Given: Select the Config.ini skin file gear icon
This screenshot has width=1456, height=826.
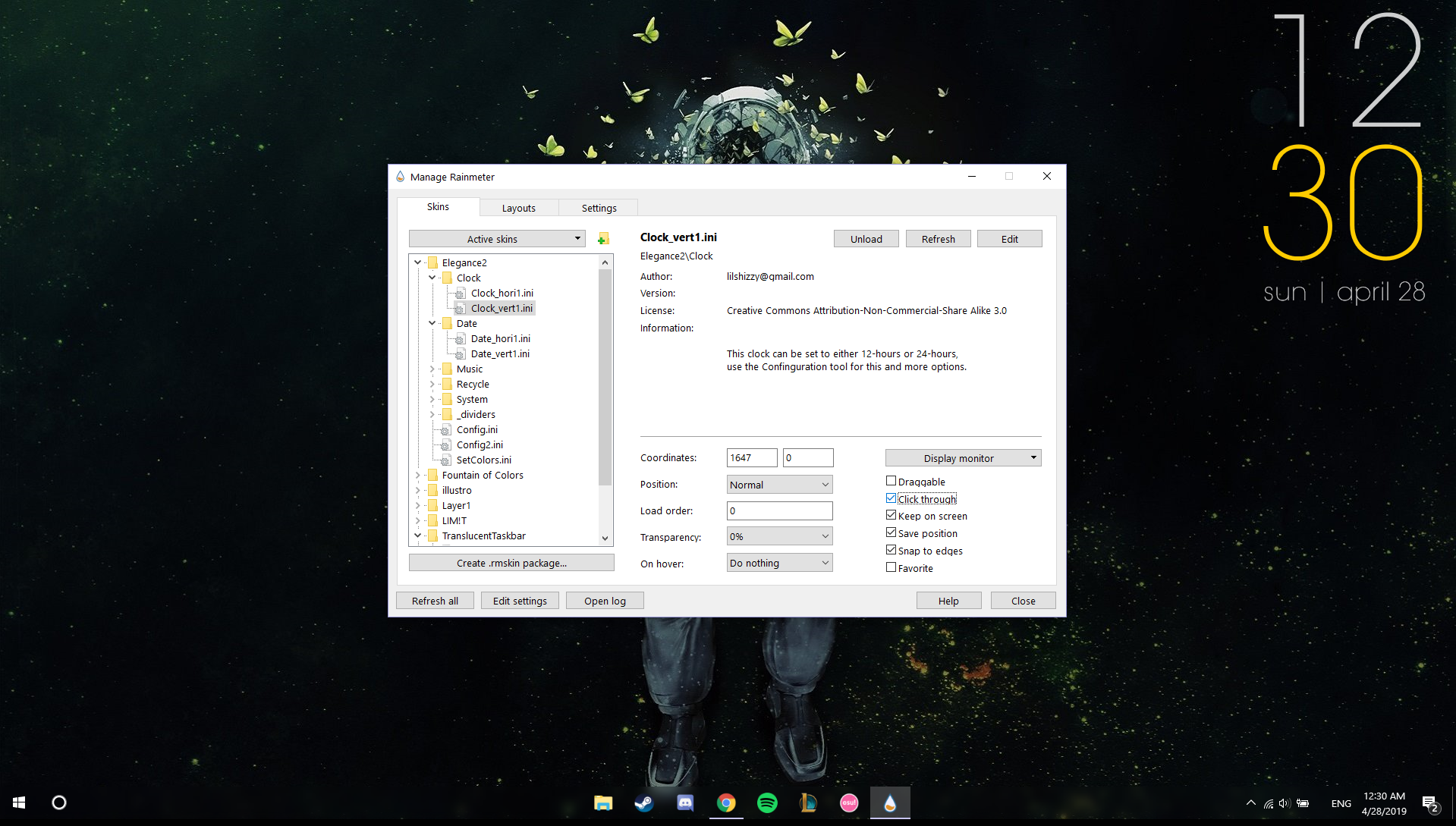Looking at the screenshot, I should click(x=445, y=429).
